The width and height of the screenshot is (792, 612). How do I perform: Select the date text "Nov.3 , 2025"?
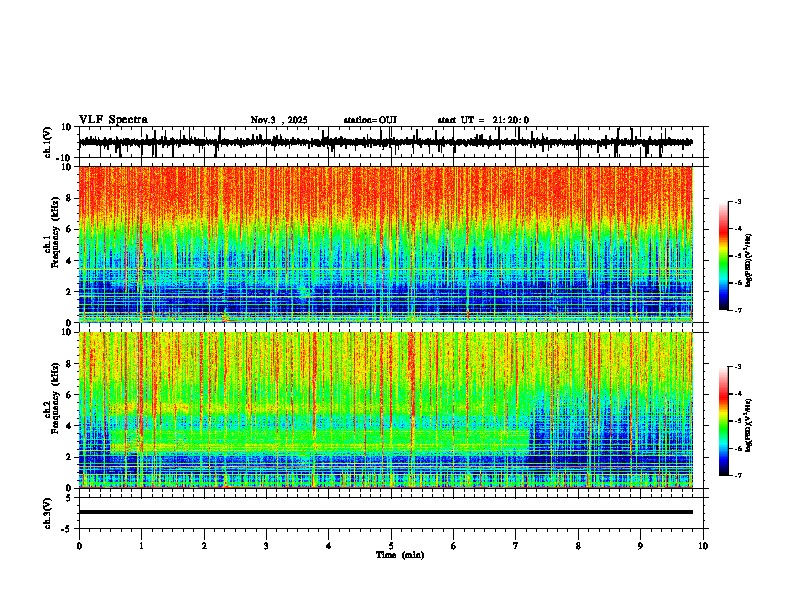tap(279, 120)
